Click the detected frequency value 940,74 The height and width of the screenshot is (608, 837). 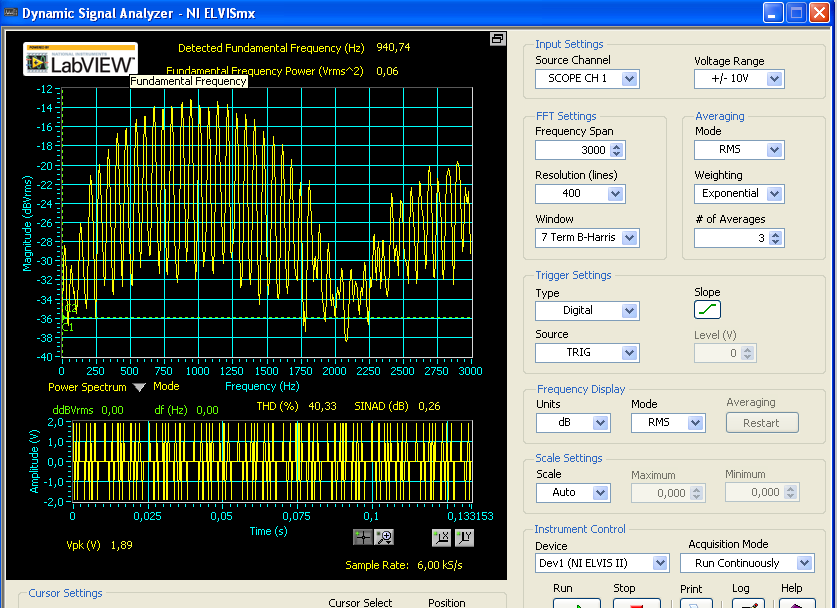[393, 47]
